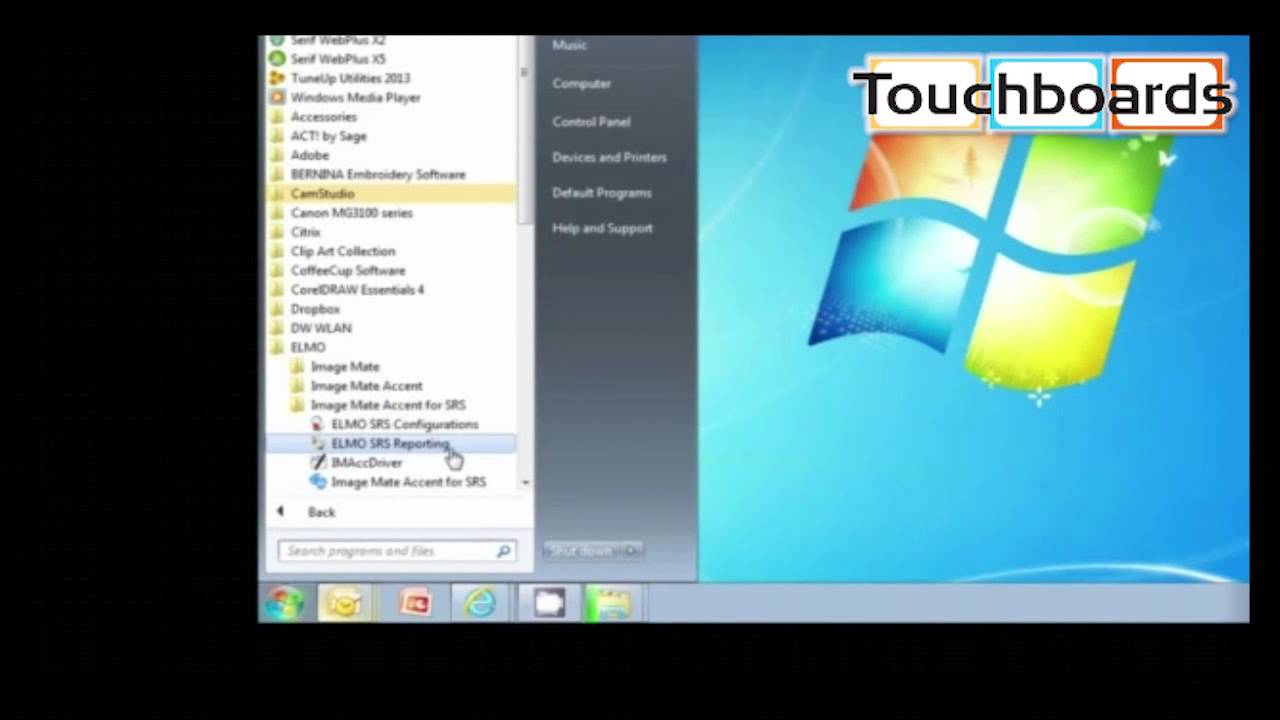Click the IMAccDriver icon

coord(318,462)
